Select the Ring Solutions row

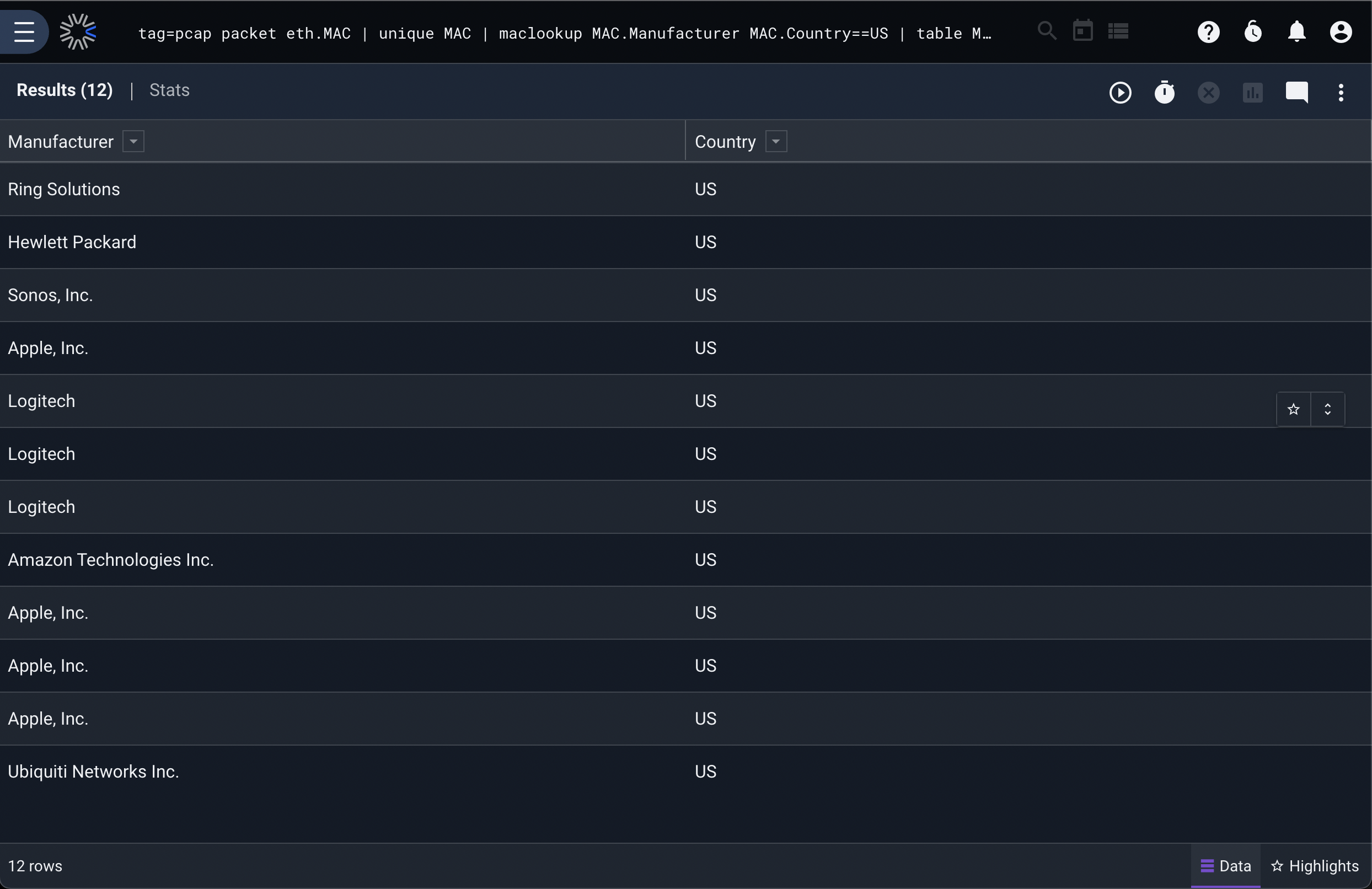click(x=685, y=189)
